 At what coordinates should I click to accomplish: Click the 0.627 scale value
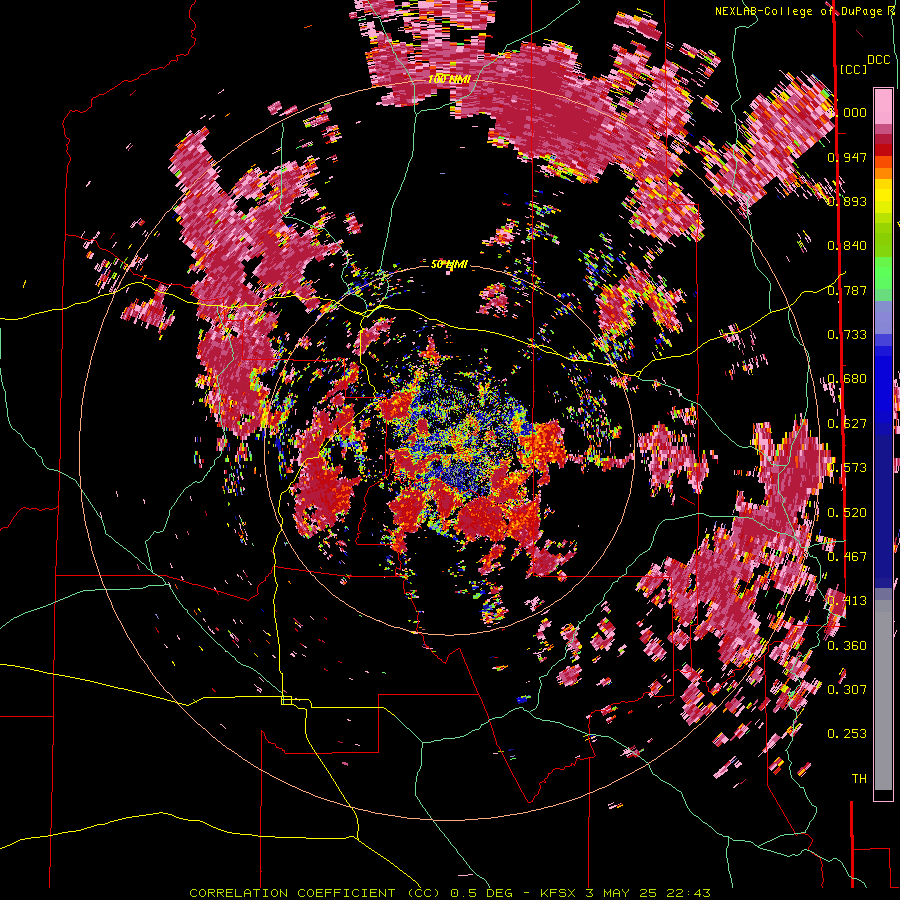coord(847,424)
